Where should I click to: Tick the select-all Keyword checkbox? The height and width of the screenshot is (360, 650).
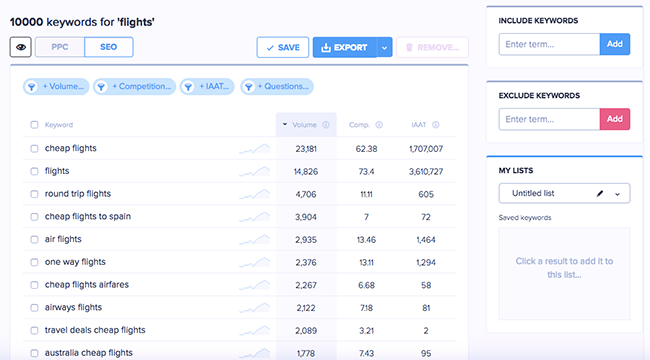34,125
